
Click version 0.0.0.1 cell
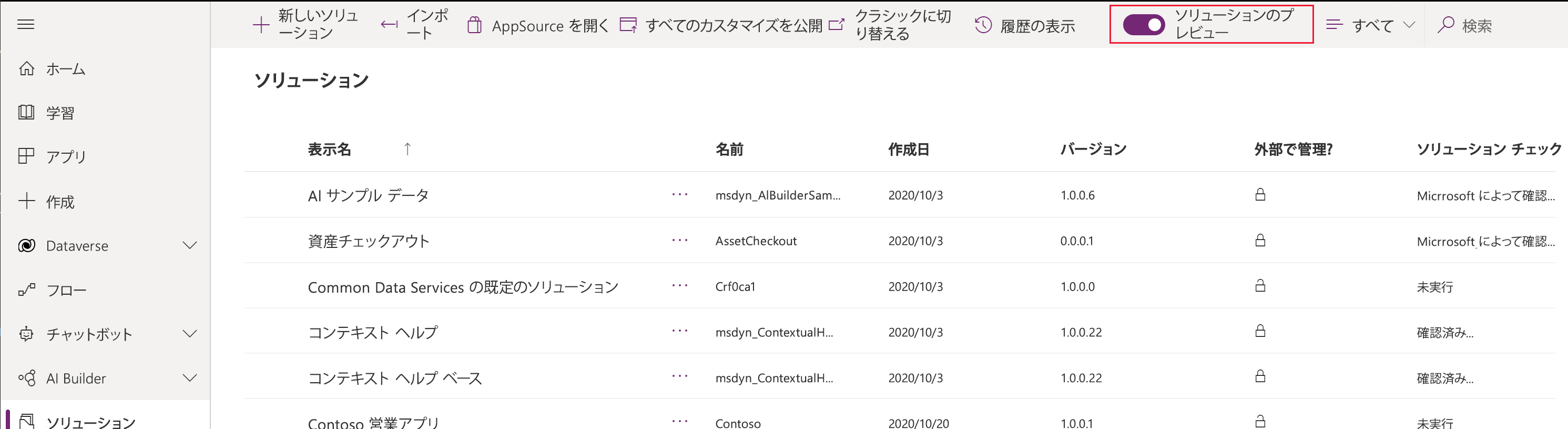click(x=1076, y=241)
